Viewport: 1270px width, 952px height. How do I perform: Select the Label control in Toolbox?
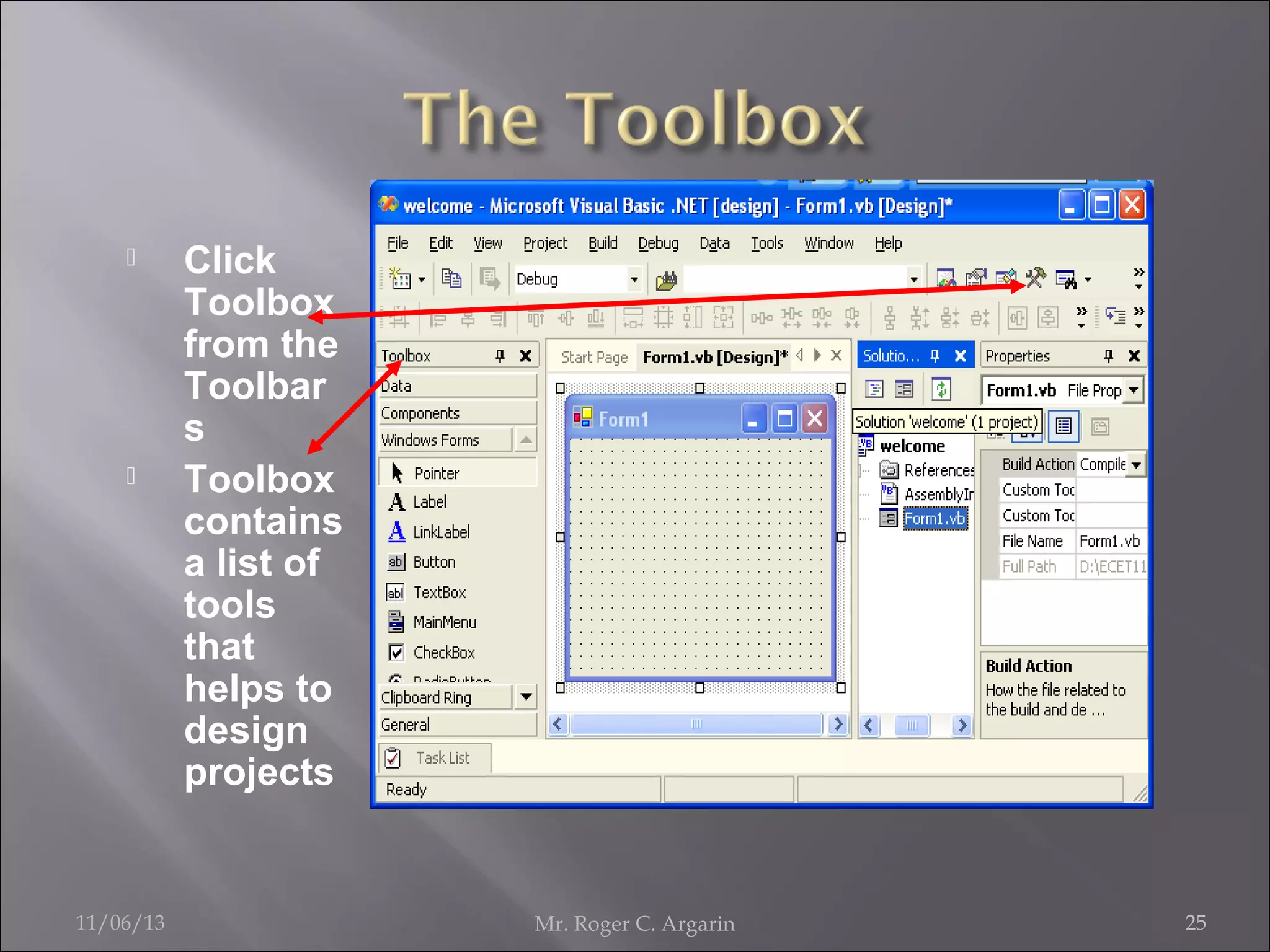tap(429, 502)
